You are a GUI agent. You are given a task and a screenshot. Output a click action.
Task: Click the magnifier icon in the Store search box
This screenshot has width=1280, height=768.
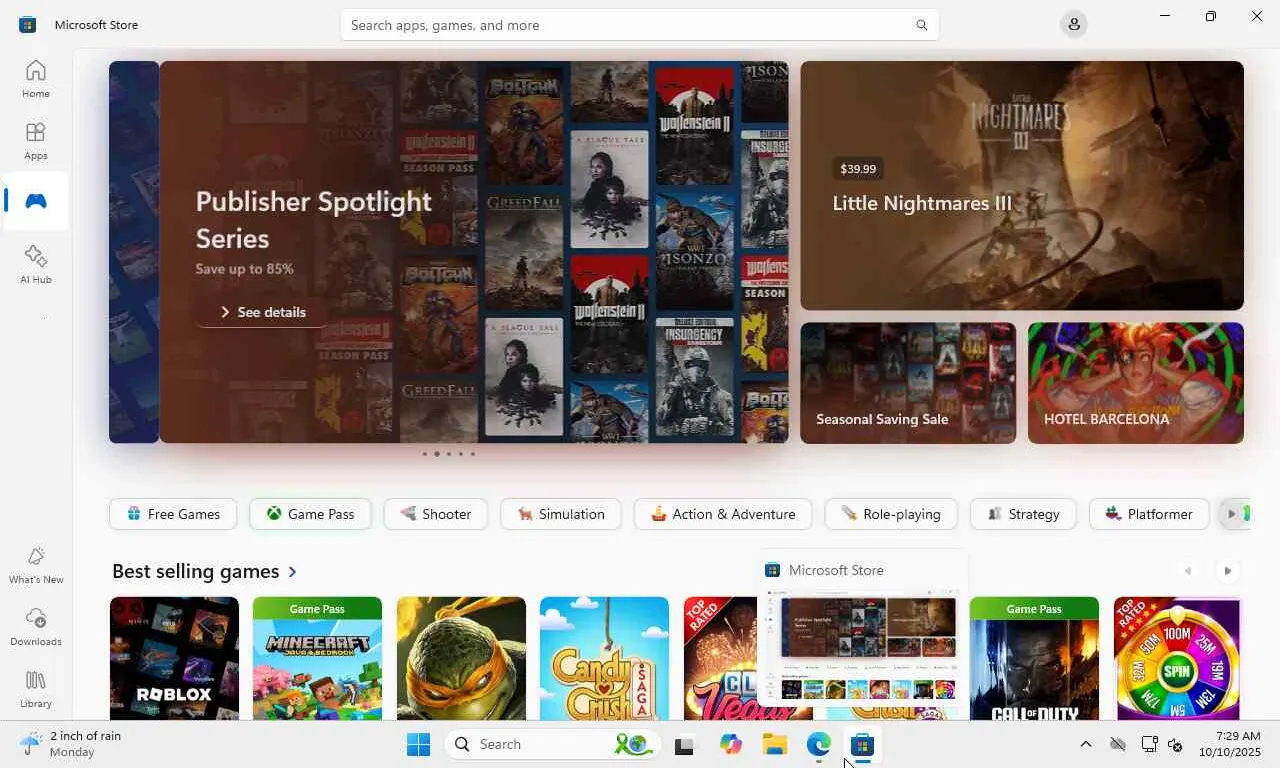click(x=922, y=25)
